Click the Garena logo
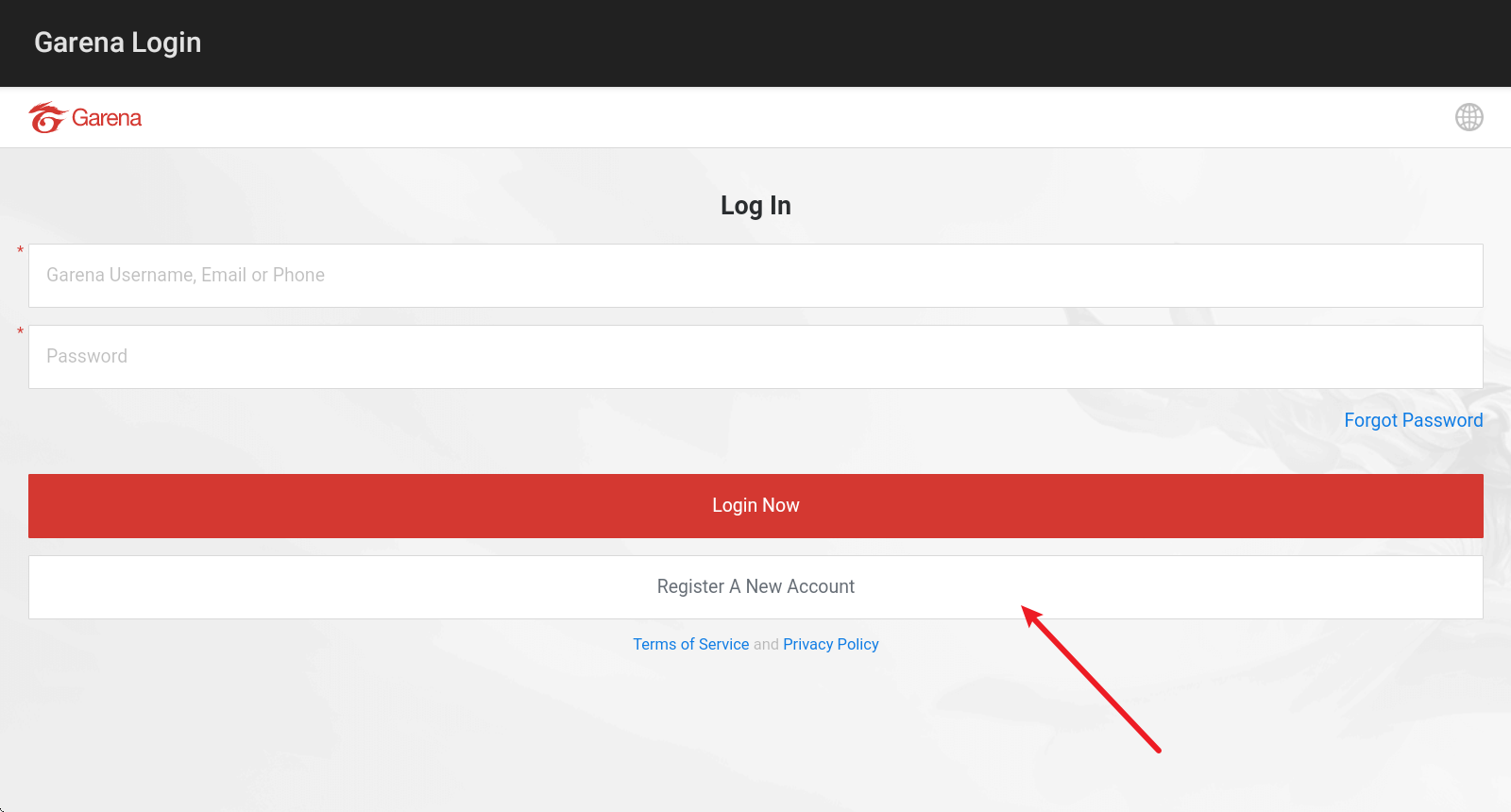 (x=85, y=118)
